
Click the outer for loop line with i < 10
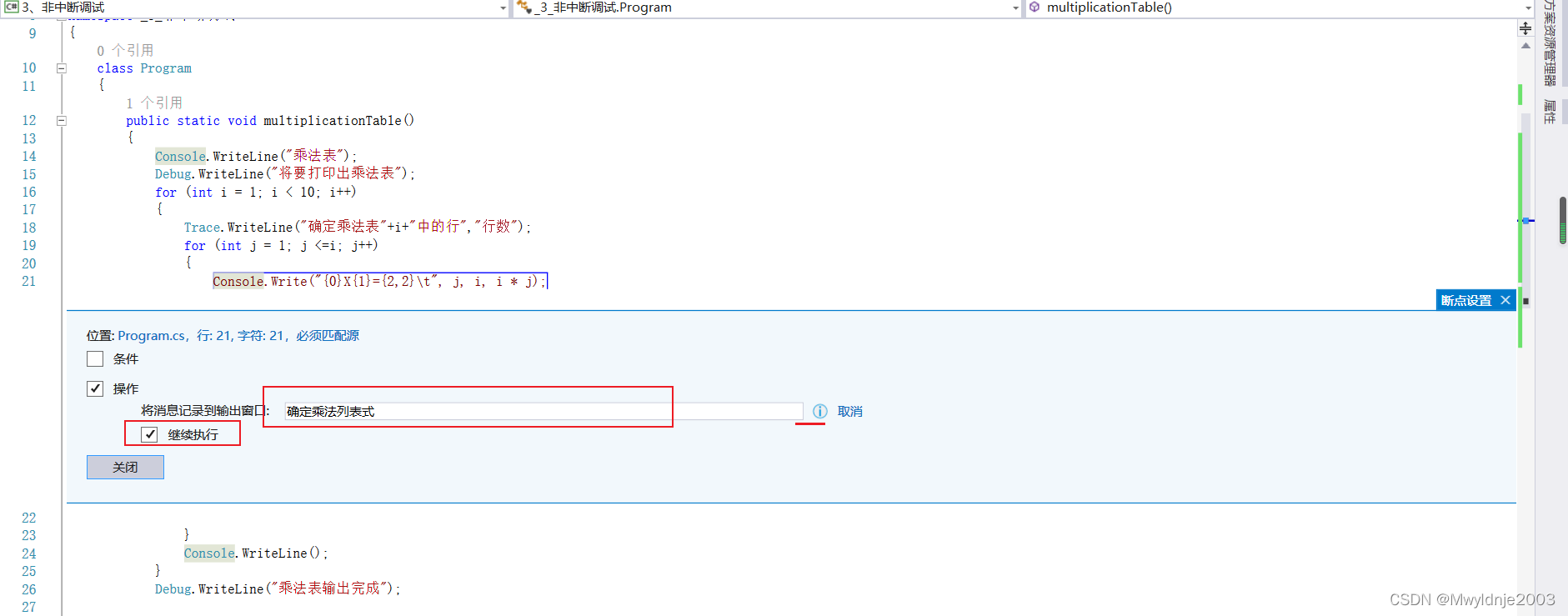coord(255,192)
